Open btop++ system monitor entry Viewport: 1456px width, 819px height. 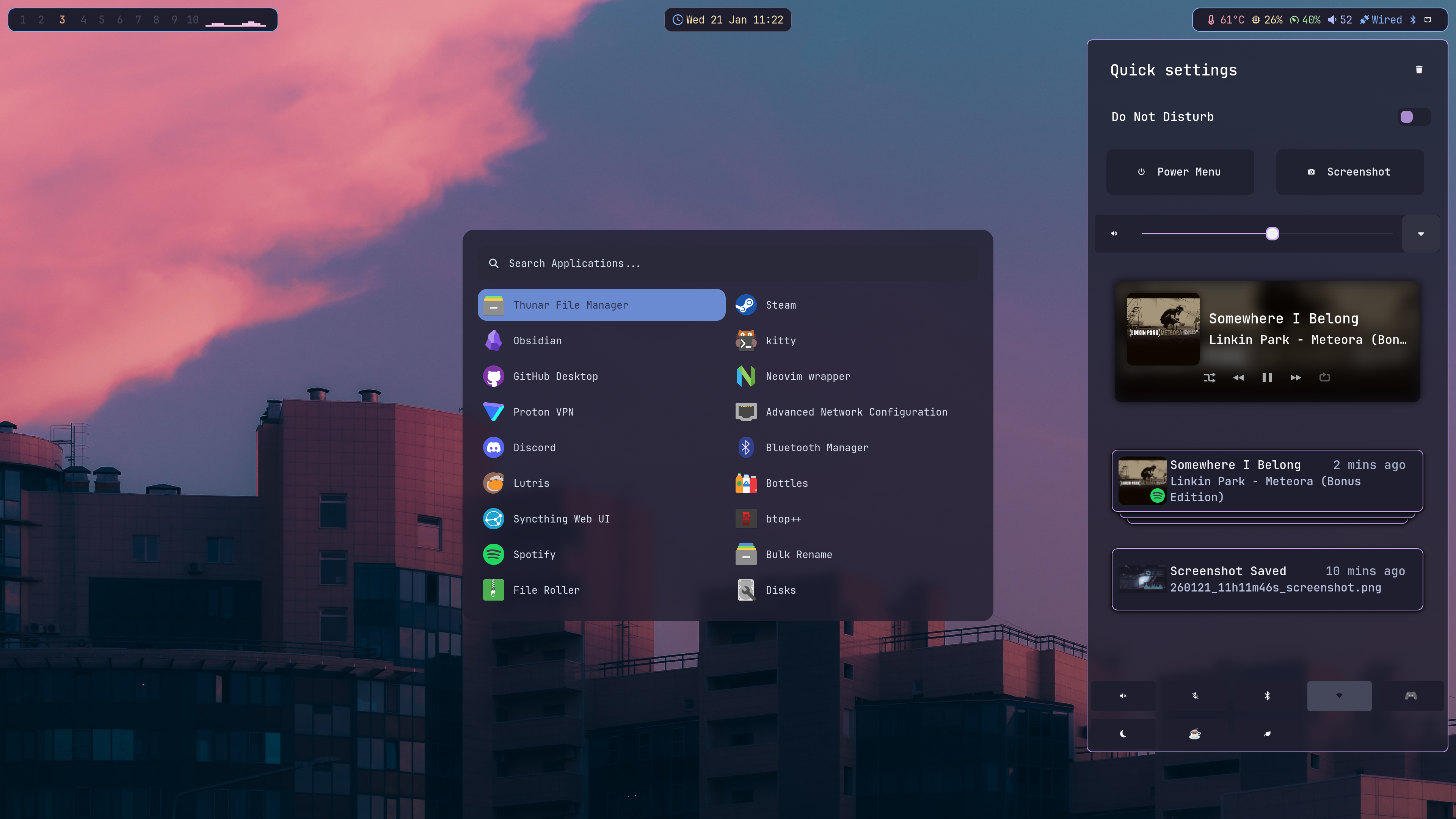[x=854, y=519]
